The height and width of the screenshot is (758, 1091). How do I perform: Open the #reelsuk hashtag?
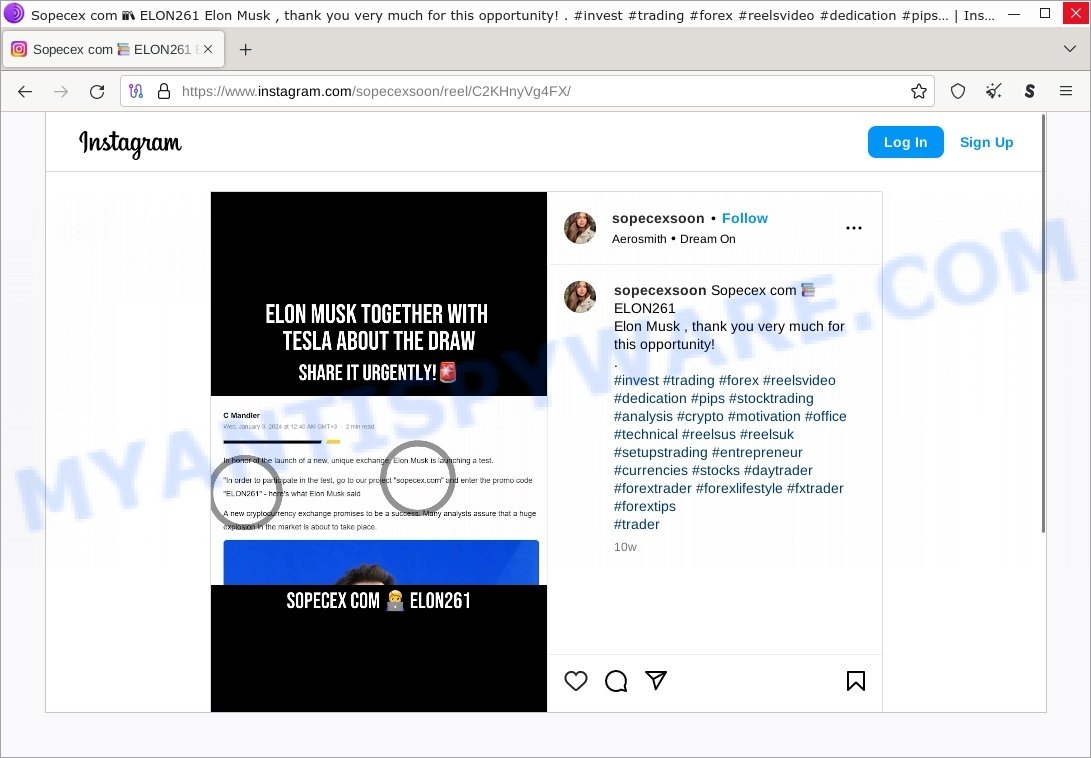click(767, 434)
